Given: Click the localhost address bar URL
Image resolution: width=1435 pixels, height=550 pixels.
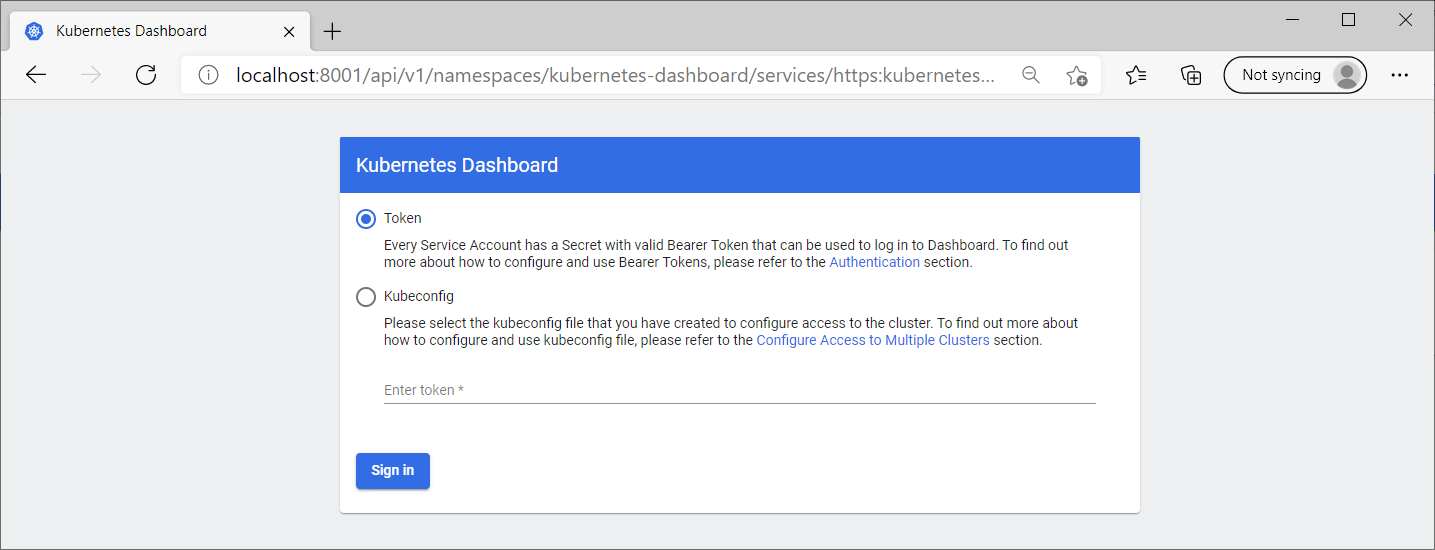Looking at the screenshot, I should [x=616, y=75].
